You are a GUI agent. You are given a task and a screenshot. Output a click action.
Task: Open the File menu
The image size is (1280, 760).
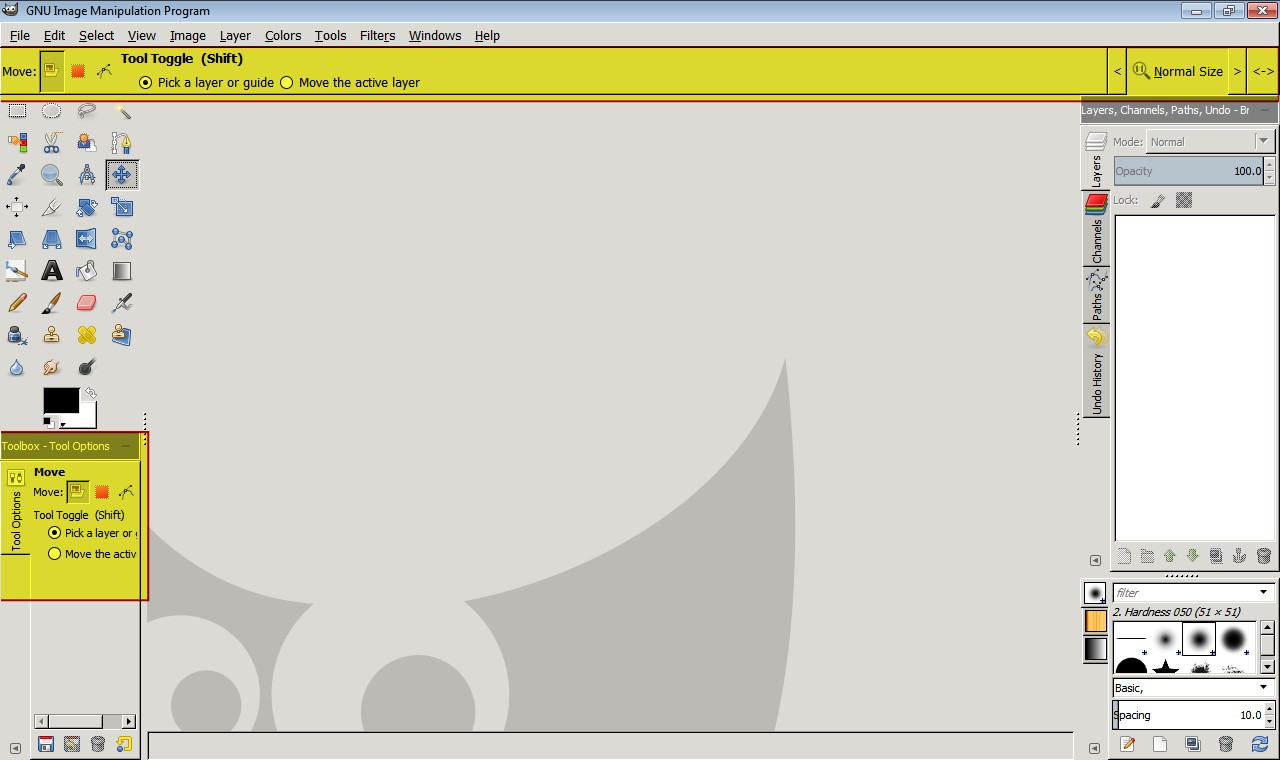pyautogui.click(x=20, y=35)
